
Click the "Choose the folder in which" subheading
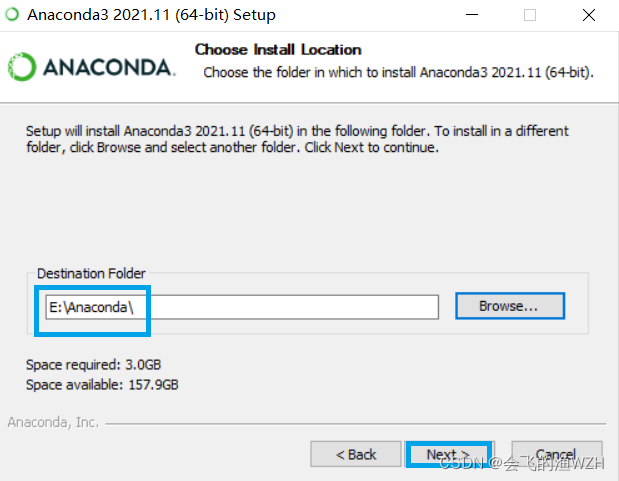(x=398, y=73)
